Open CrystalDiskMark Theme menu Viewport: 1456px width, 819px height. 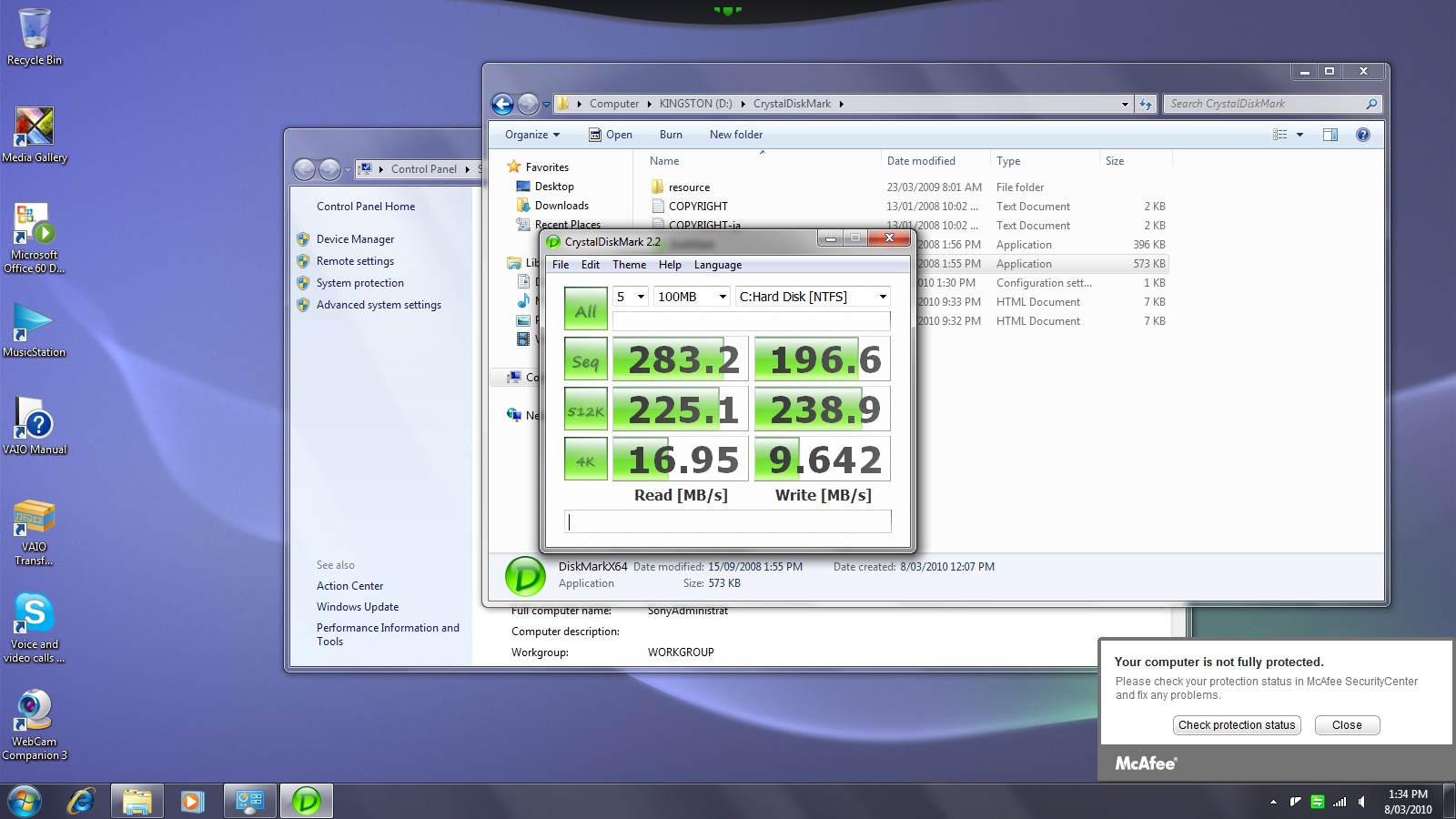[x=629, y=265]
